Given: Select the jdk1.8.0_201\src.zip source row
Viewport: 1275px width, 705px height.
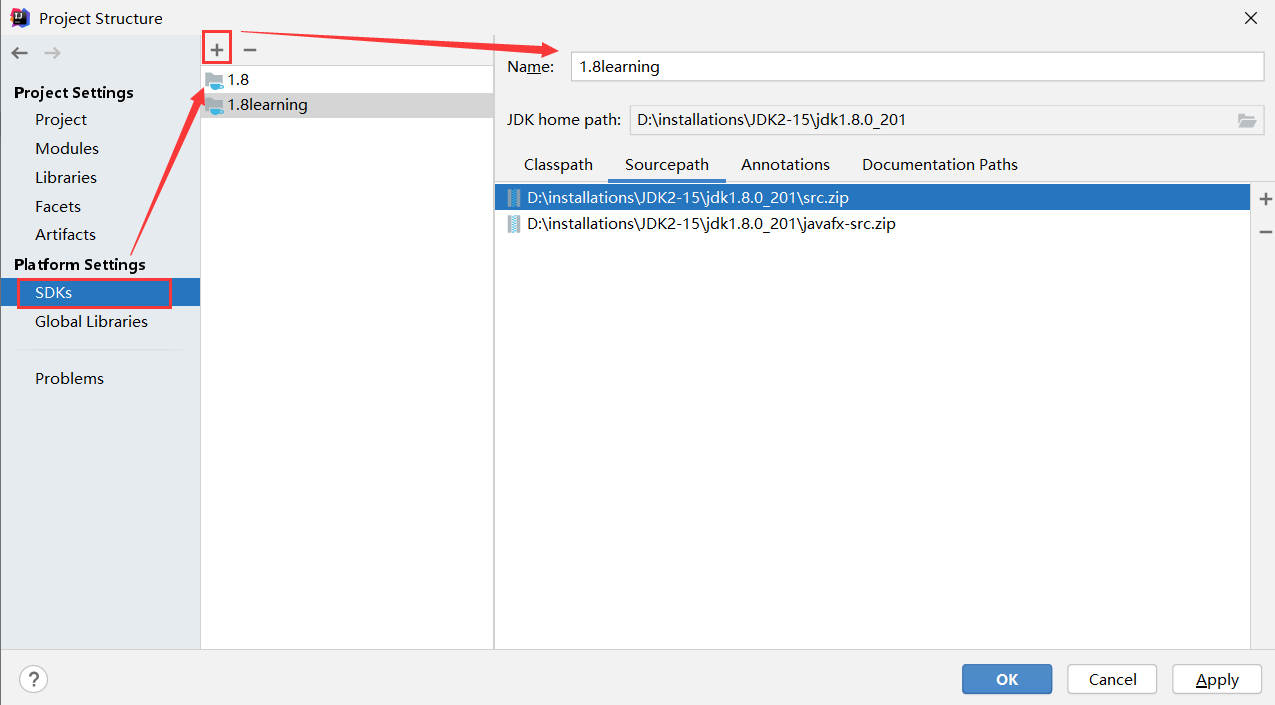Looking at the screenshot, I should (x=872, y=198).
